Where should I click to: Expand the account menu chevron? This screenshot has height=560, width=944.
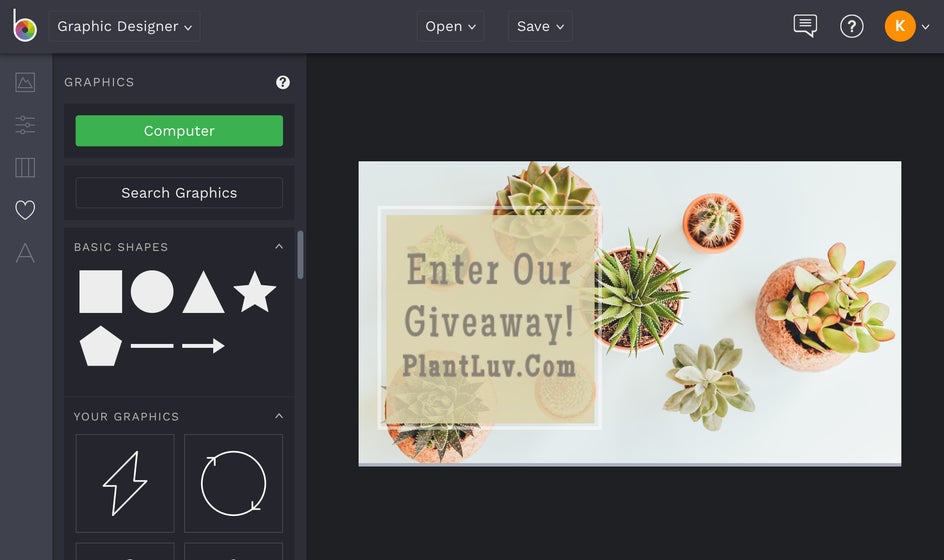click(925, 26)
